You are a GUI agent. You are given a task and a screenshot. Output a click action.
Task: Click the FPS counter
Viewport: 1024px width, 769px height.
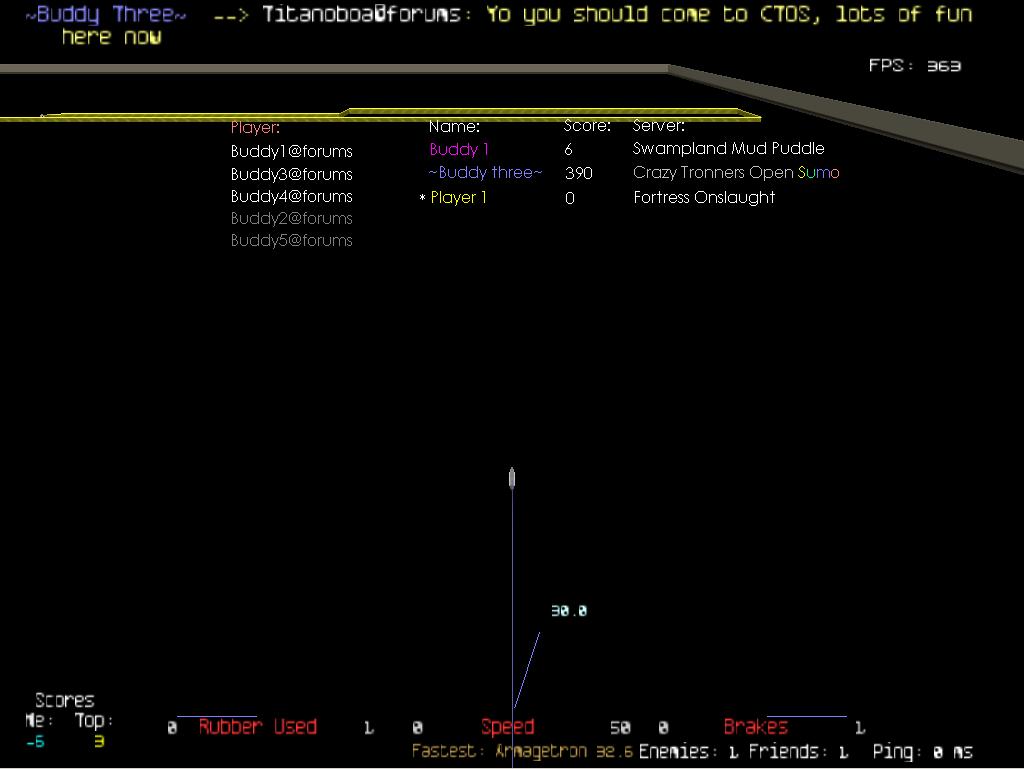point(914,65)
